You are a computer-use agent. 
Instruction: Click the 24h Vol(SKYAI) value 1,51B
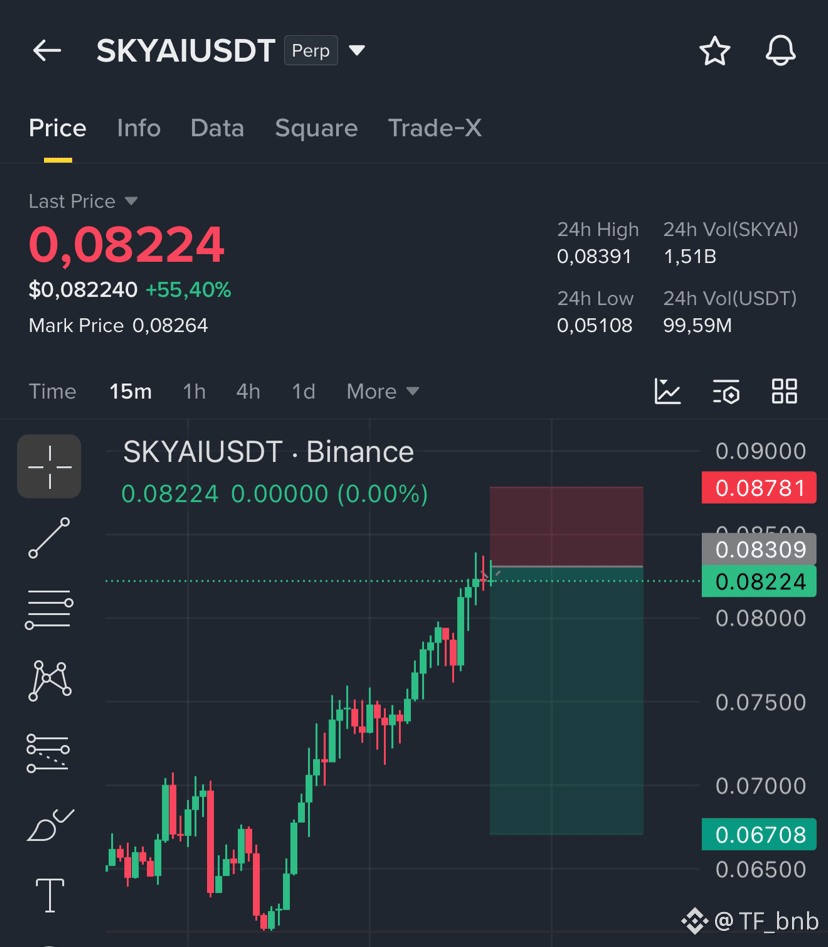click(690, 257)
